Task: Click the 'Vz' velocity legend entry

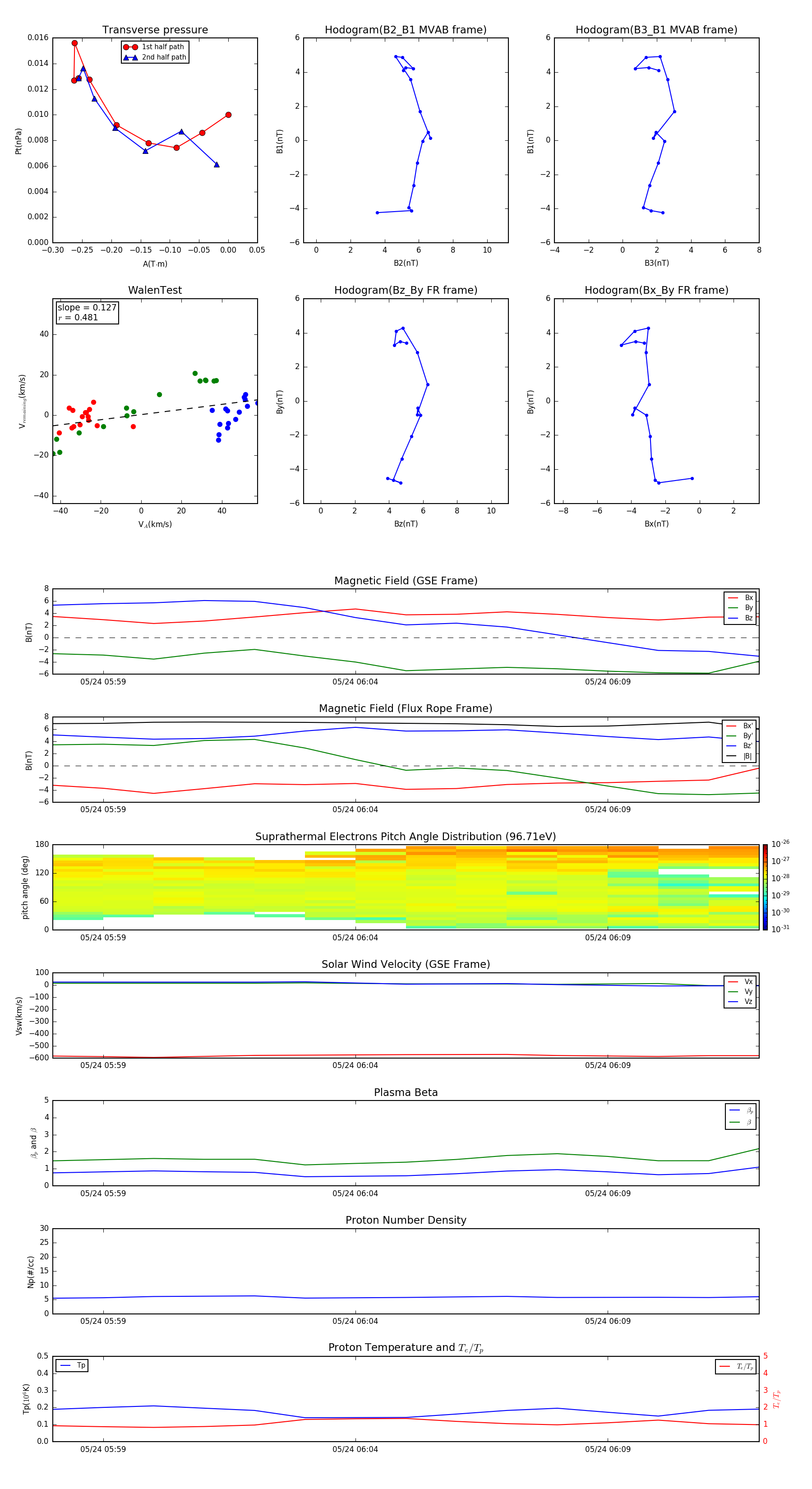Action: (741, 1002)
